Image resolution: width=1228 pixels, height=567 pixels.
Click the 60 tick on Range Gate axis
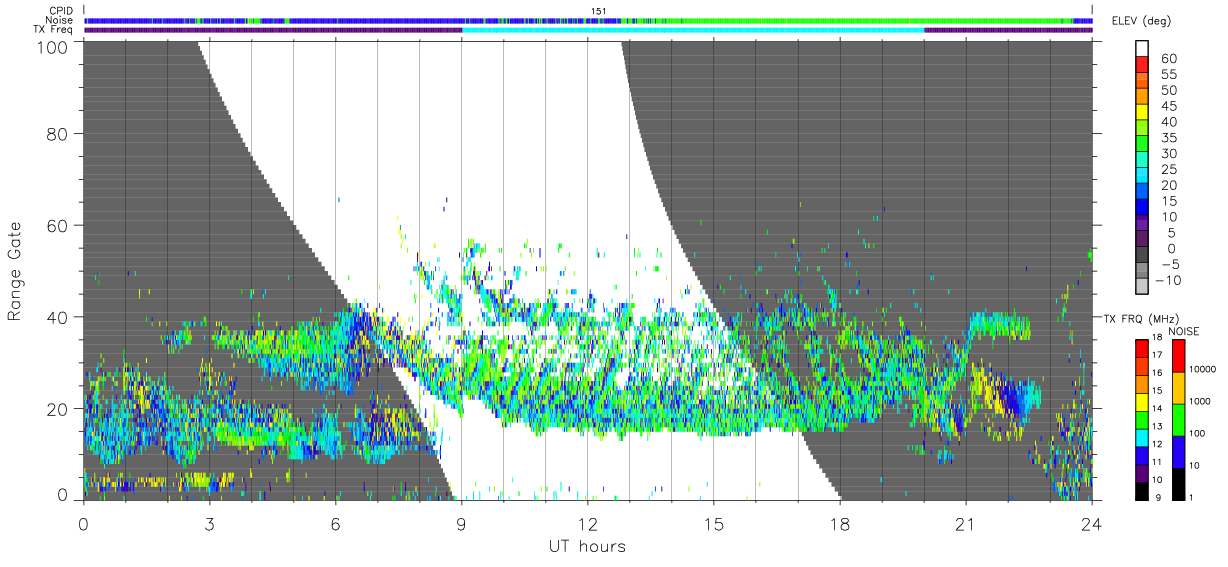click(57, 225)
